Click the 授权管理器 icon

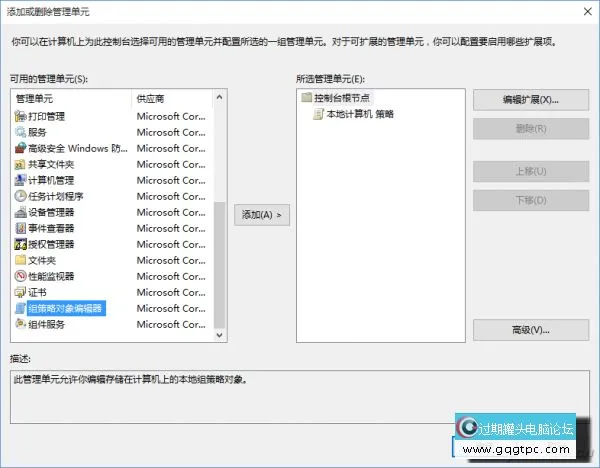click(x=20, y=244)
